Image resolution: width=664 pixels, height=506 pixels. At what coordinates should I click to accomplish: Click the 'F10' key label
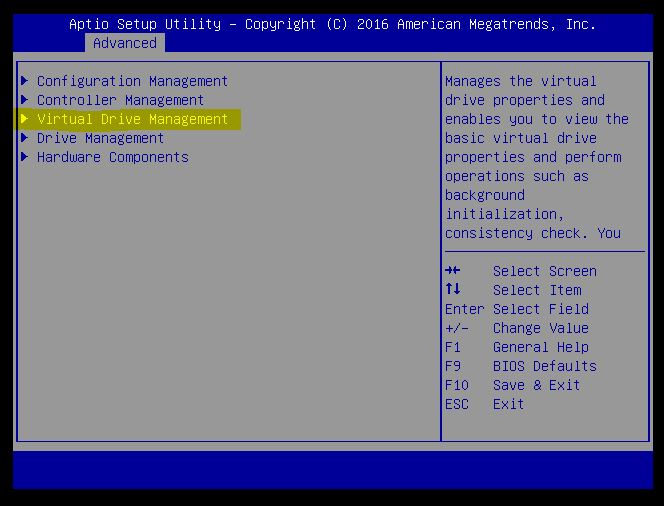(x=457, y=385)
